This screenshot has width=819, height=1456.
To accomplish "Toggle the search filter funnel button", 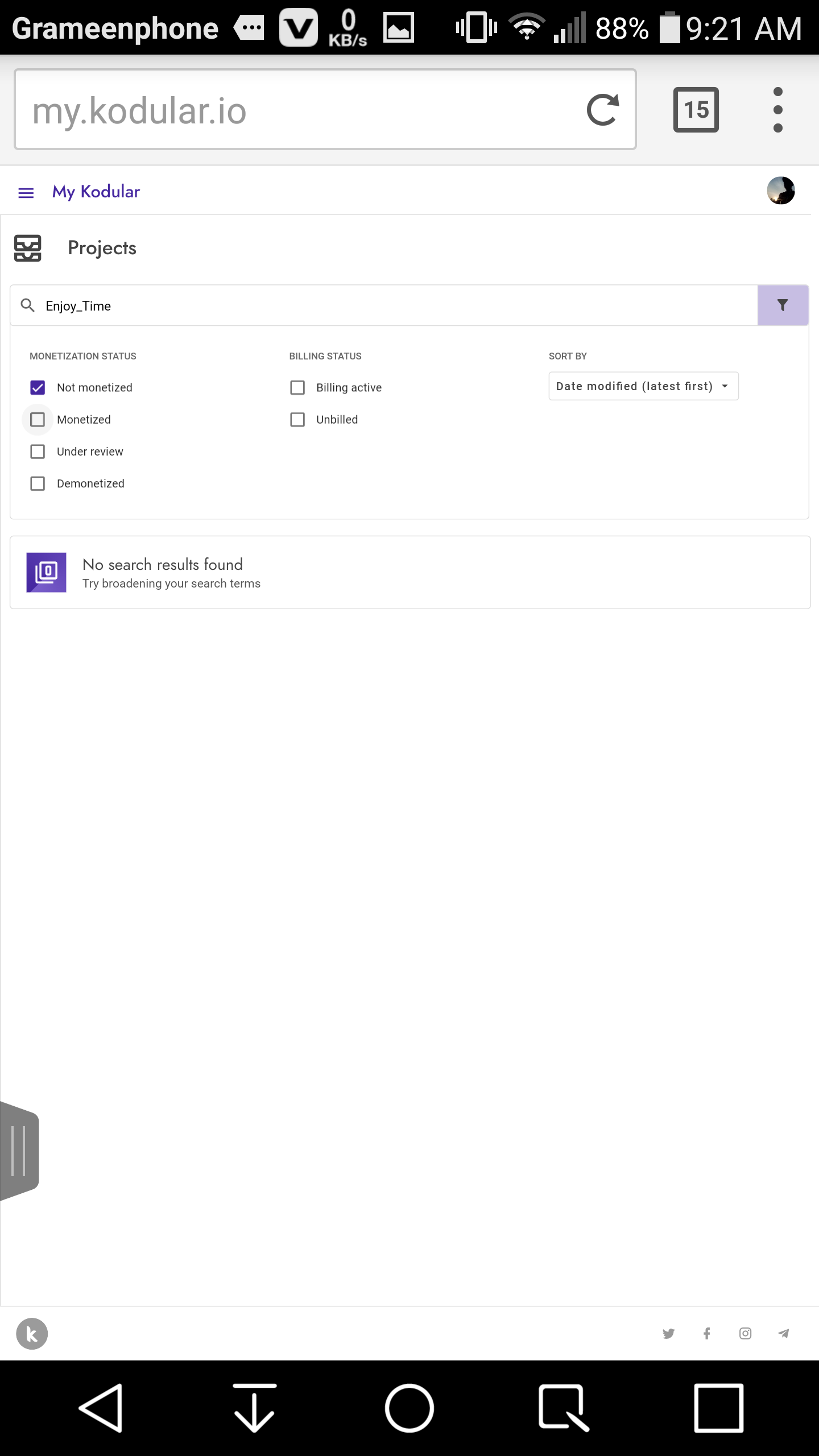I will 783,305.
